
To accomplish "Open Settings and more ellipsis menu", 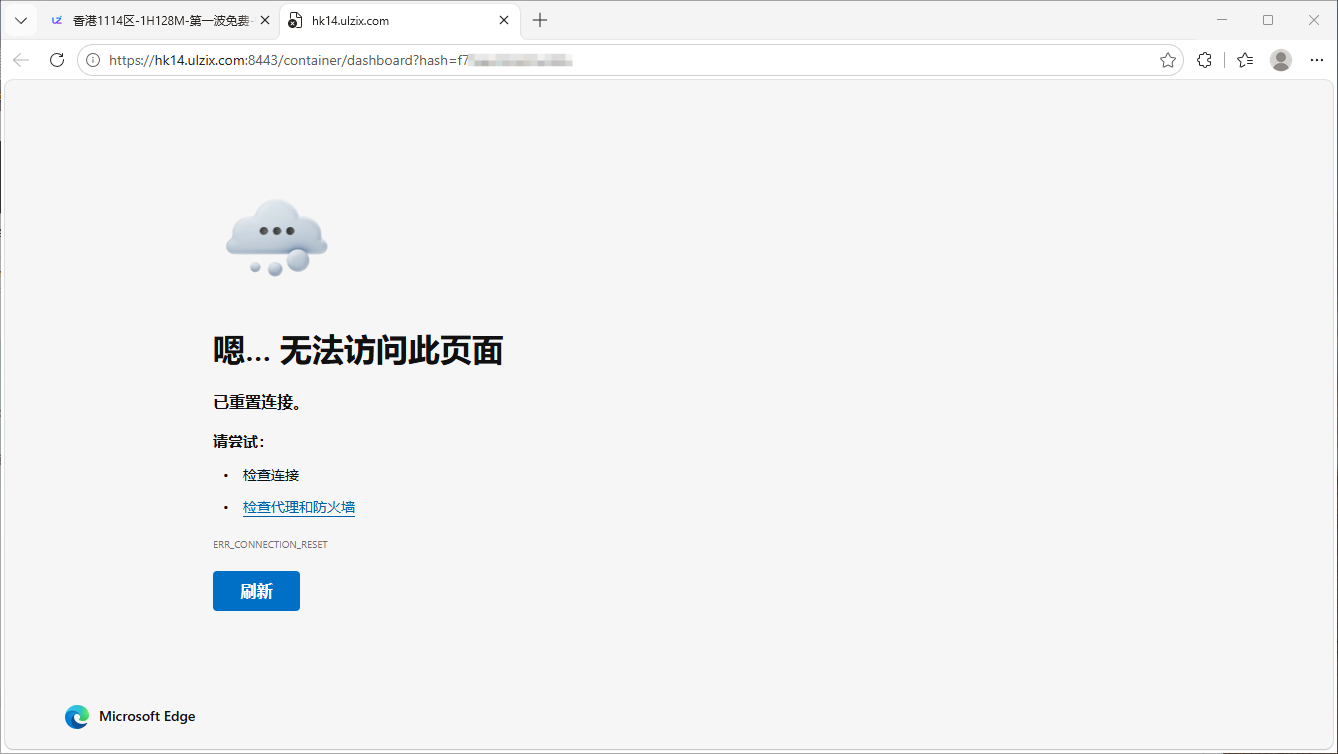I will click(x=1316, y=60).
